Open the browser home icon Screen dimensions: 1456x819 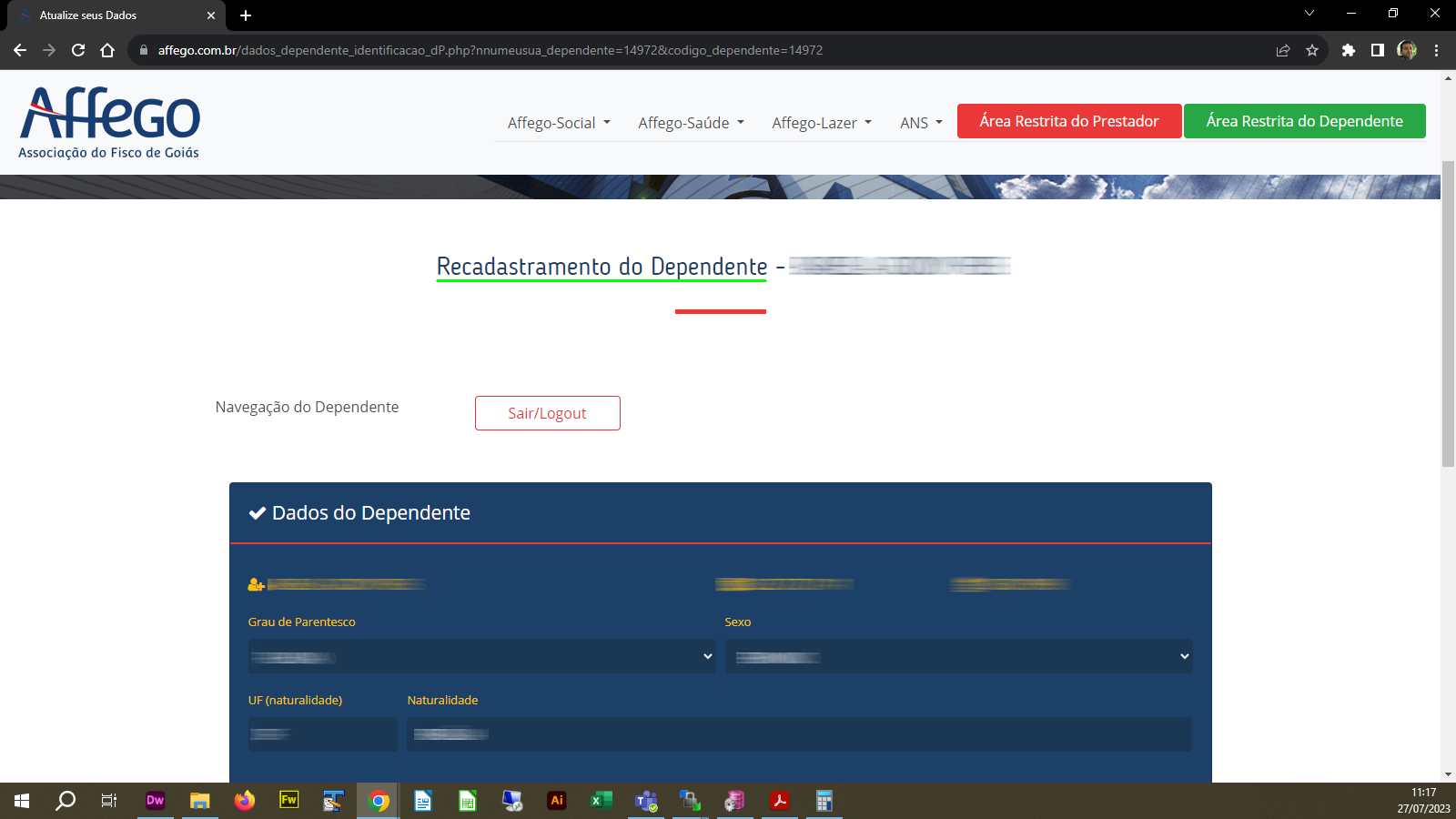tap(106, 51)
